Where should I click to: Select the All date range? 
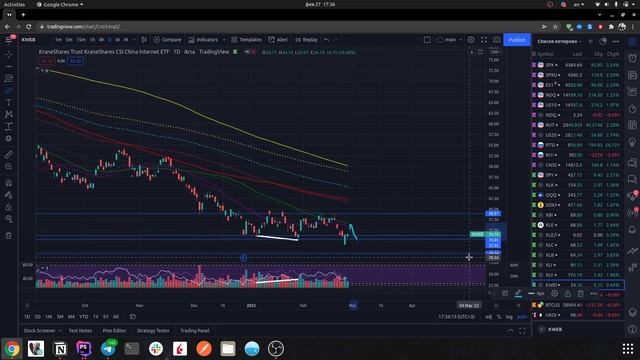click(116, 317)
